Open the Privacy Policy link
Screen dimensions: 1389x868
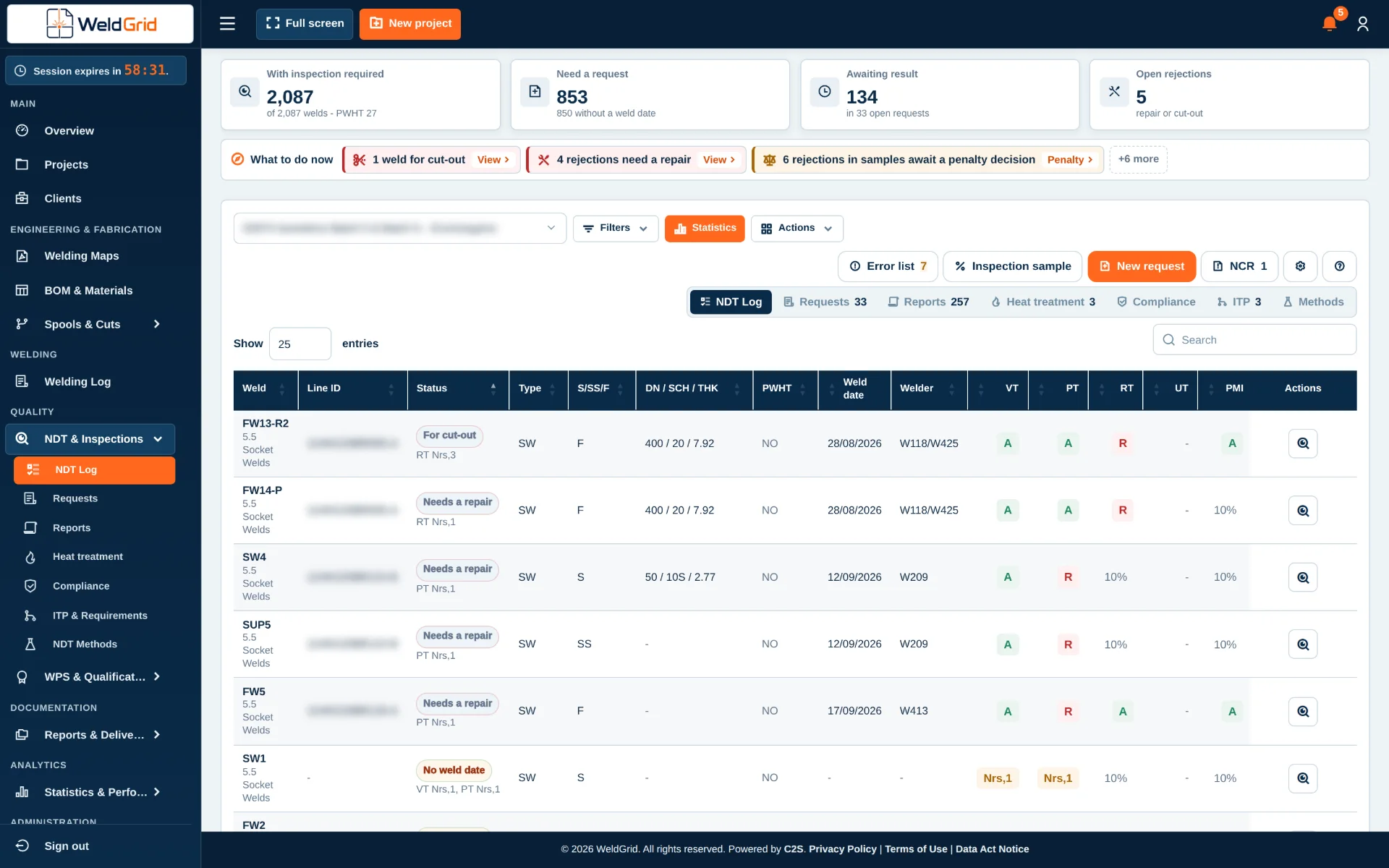point(842,849)
